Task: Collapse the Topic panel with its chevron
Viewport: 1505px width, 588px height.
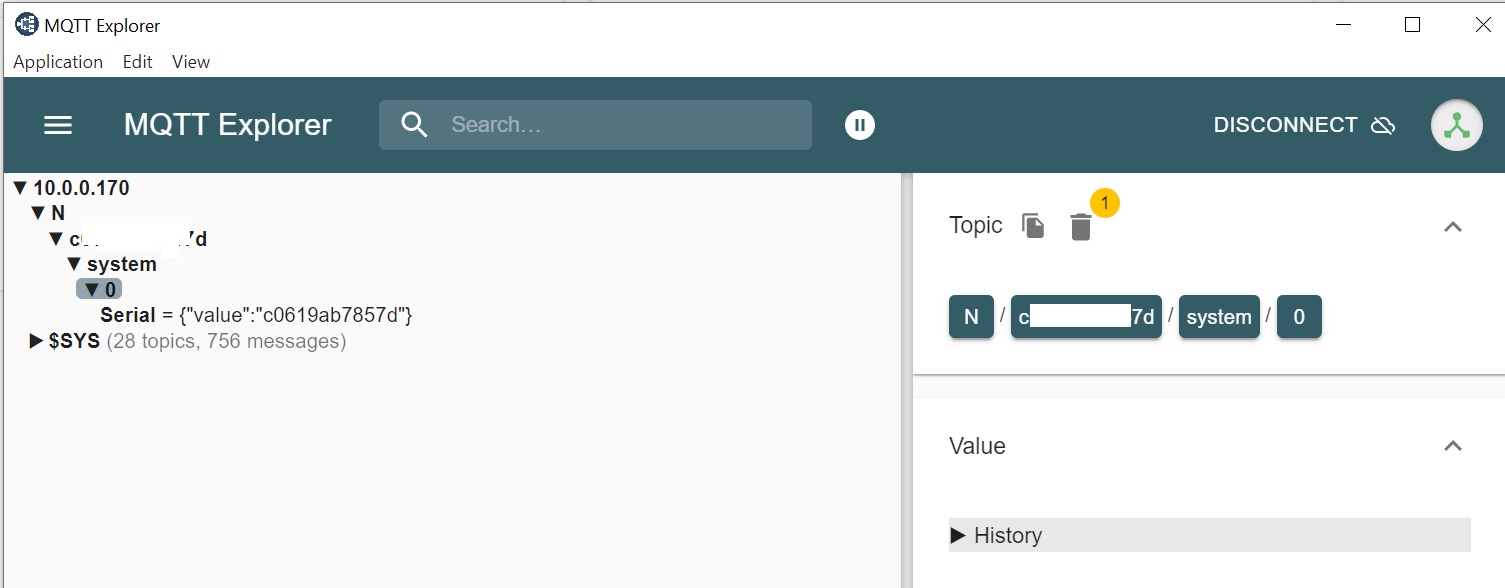Action: point(1452,226)
